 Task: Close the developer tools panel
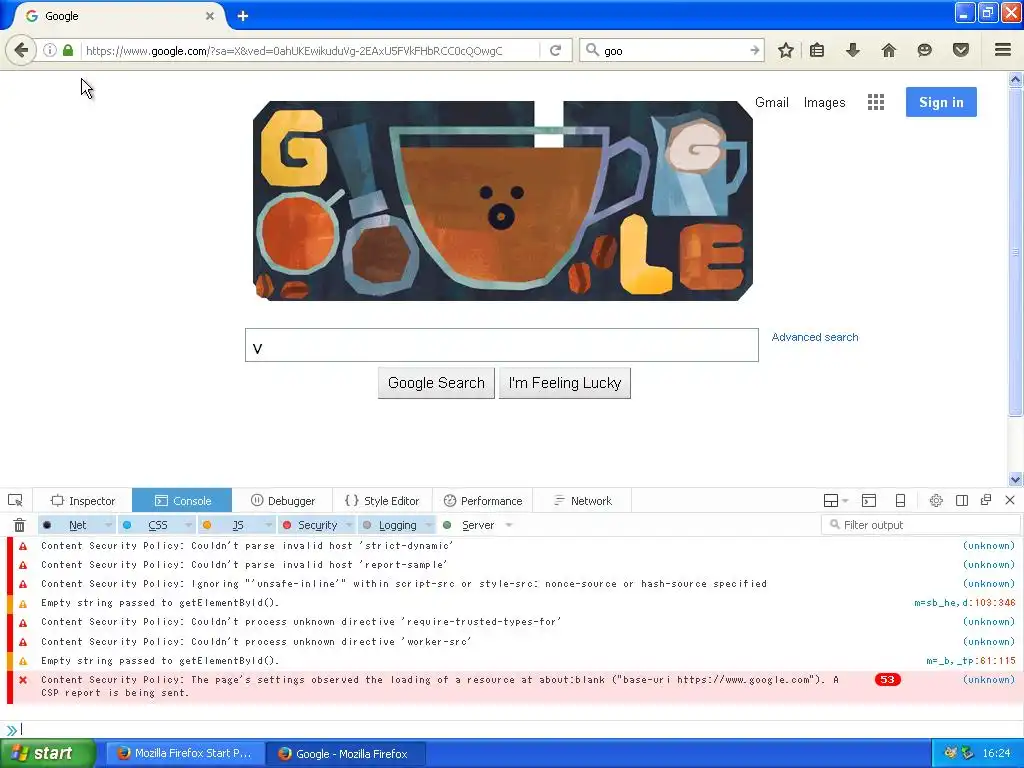click(x=1010, y=500)
